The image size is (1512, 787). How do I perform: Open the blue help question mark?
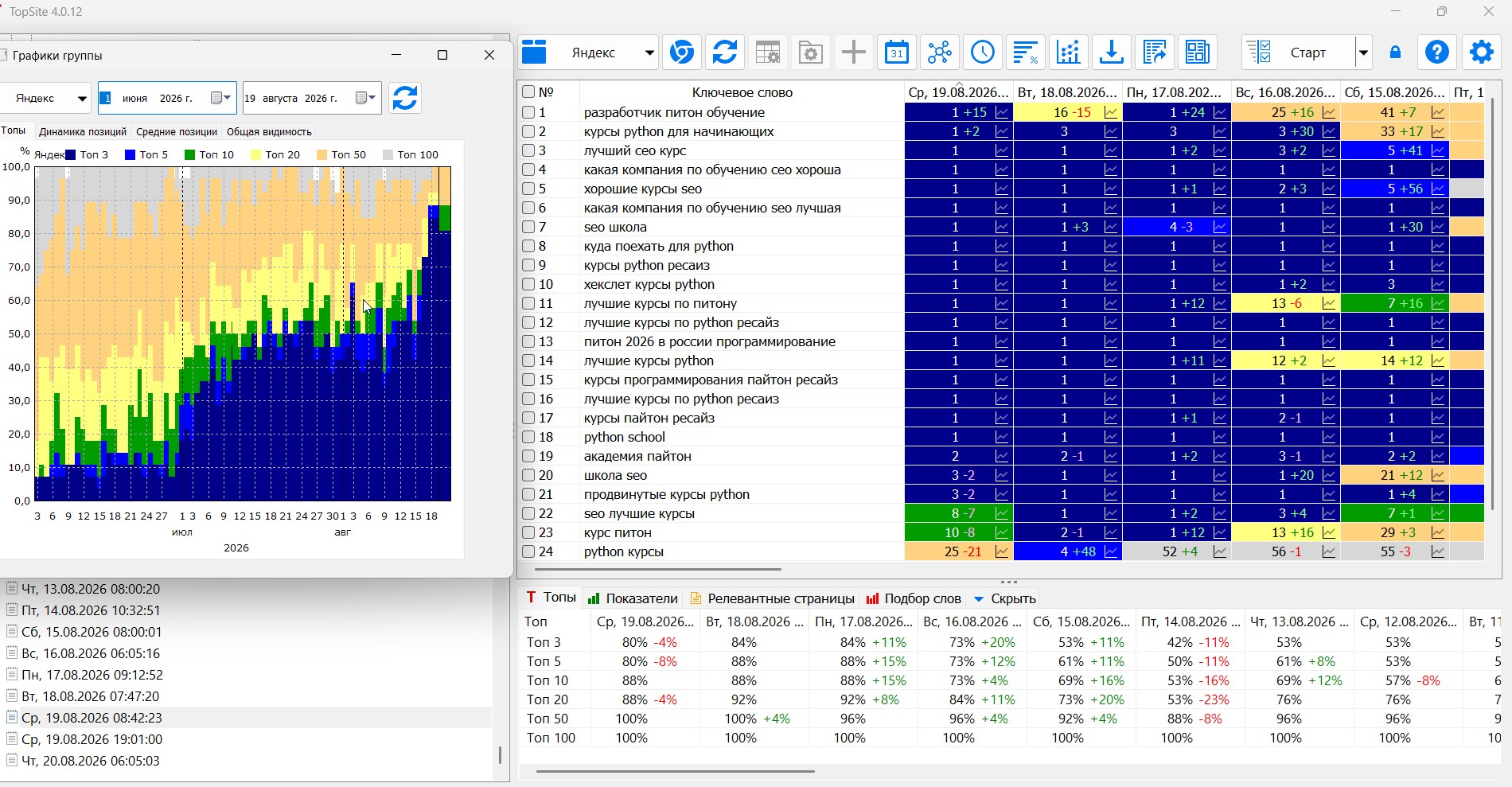1436,53
